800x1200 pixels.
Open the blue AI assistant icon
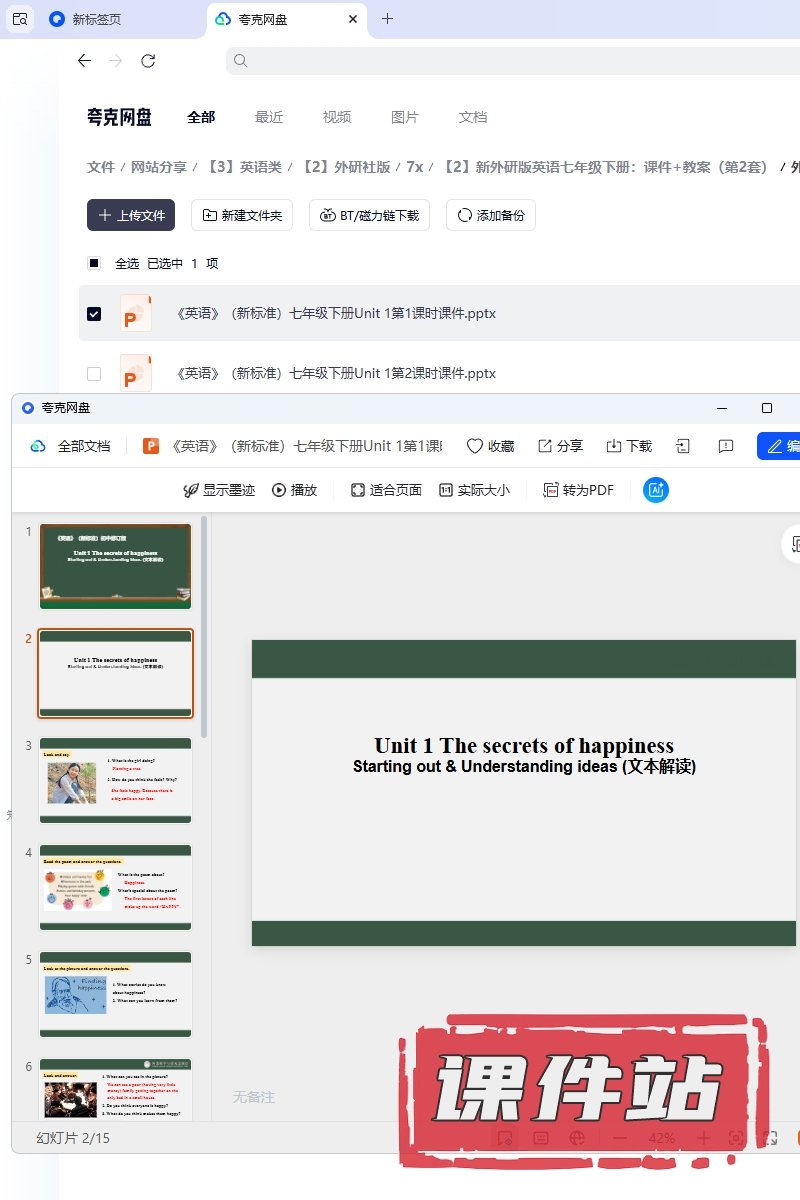(656, 490)
